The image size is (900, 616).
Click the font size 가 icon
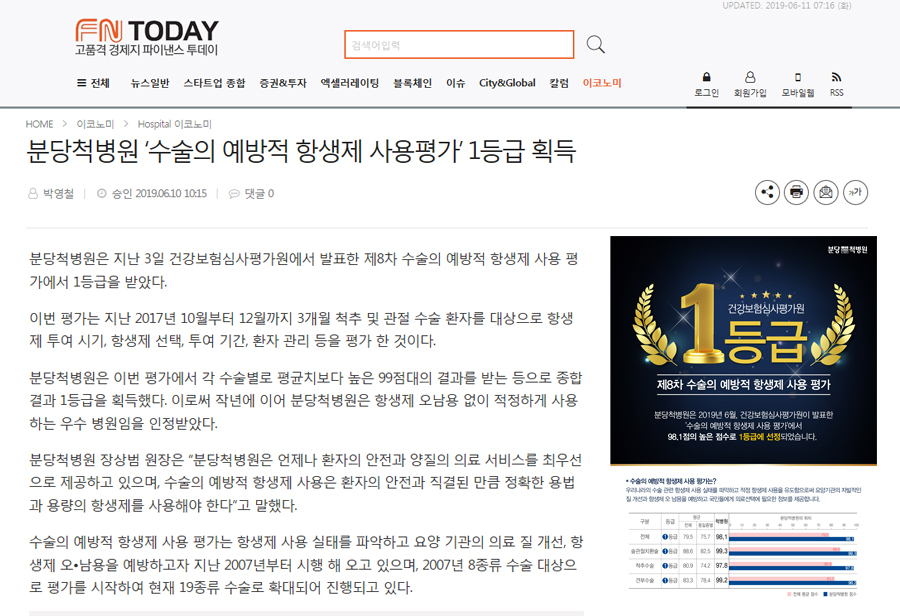[x=855, y=192]
